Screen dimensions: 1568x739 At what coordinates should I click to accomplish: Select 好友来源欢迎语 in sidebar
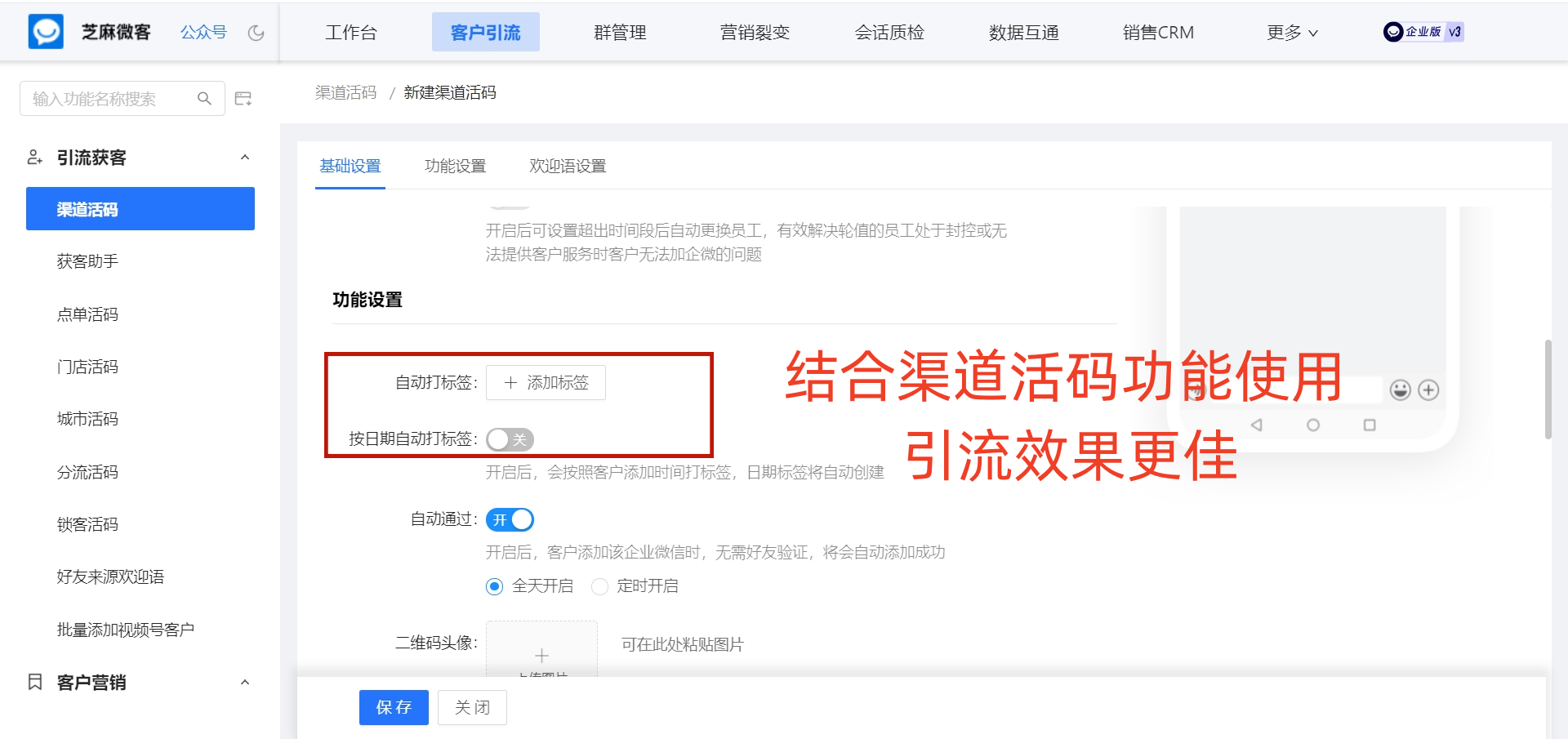pyautogui.click(x=110, y=577)
